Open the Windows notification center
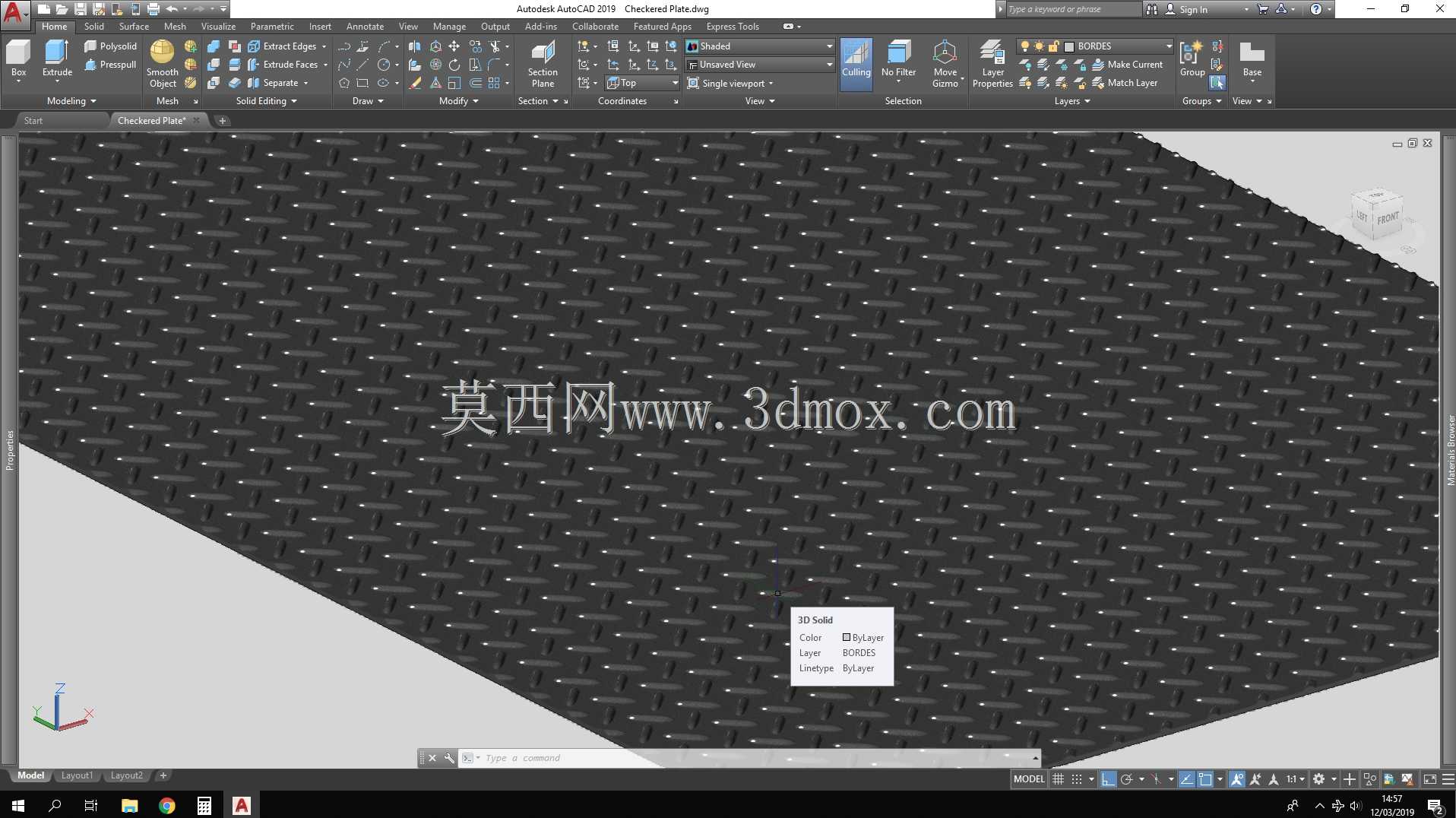The height and width of the screenshot is (818, 1456). coord(1435,805)
